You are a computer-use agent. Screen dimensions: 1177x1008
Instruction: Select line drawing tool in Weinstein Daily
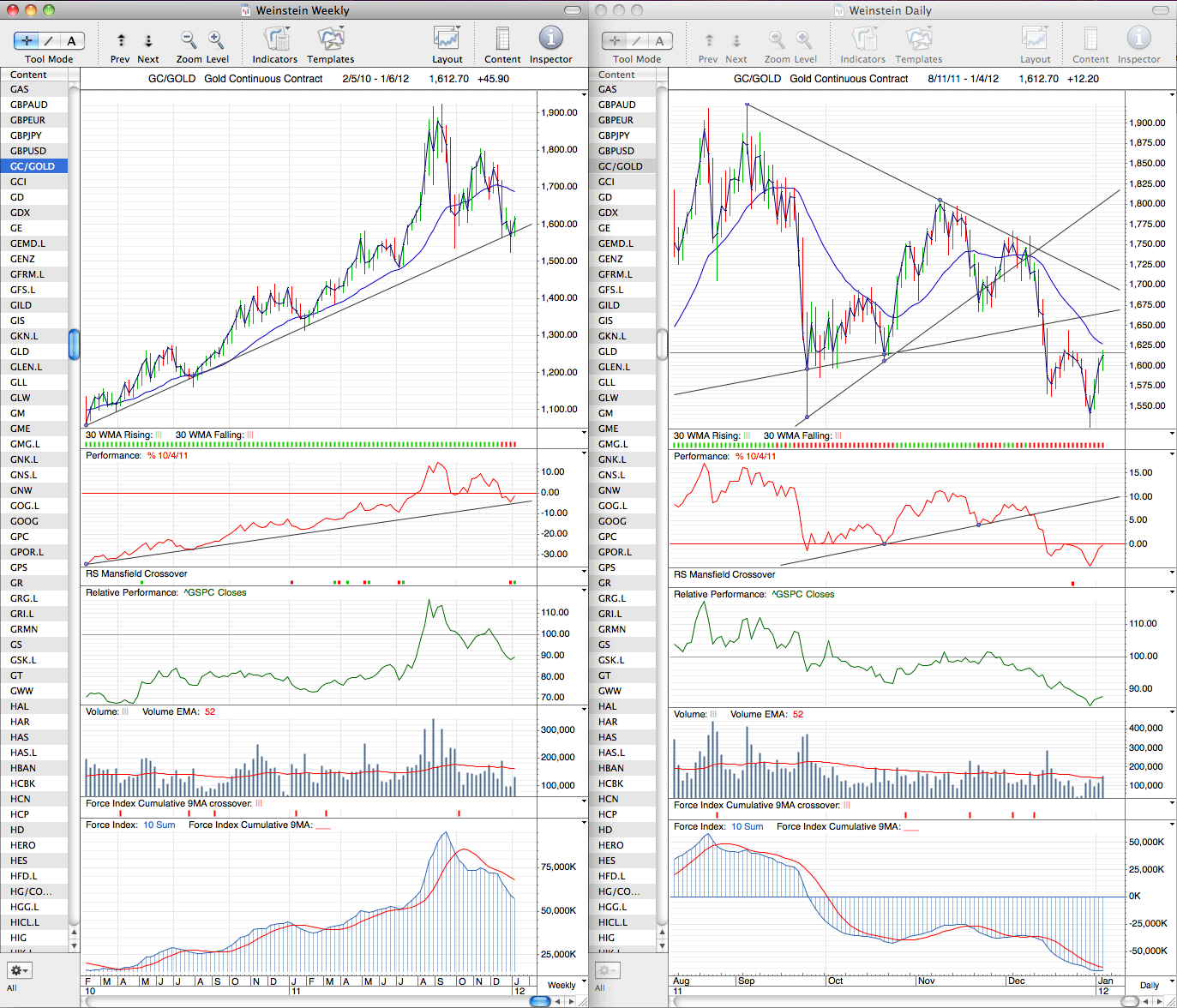(638, 40)
